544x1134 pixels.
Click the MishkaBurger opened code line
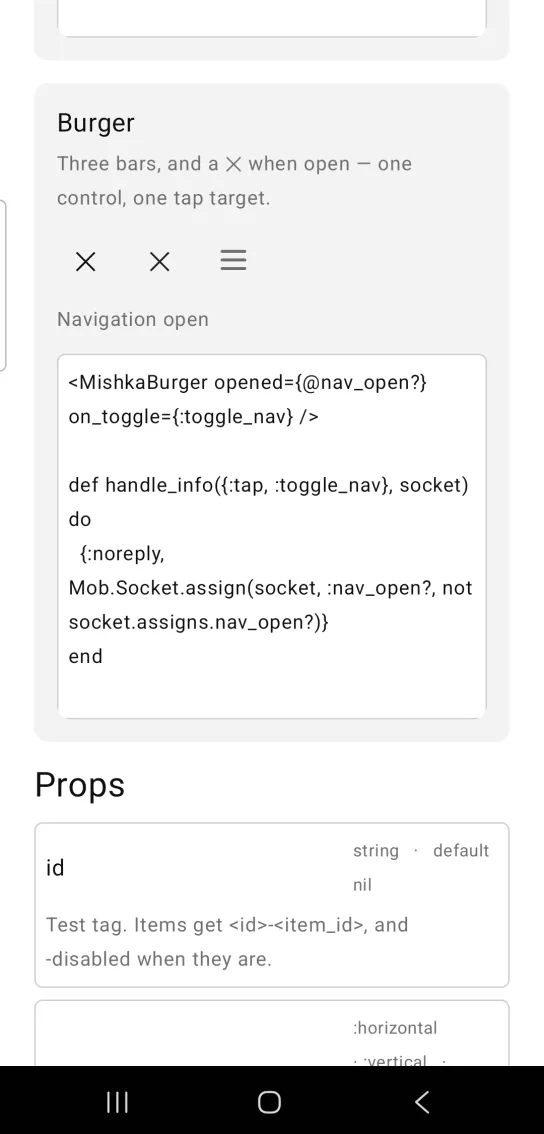tap(248, 382)
